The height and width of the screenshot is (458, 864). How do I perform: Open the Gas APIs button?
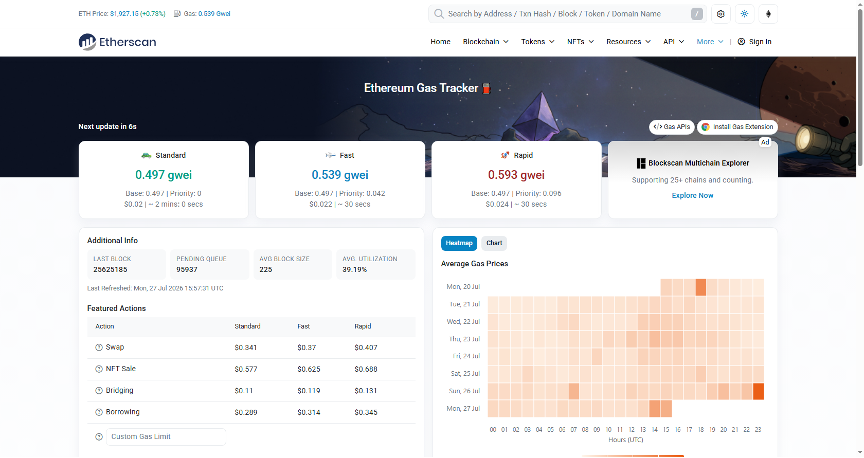[x=671, y=127]
